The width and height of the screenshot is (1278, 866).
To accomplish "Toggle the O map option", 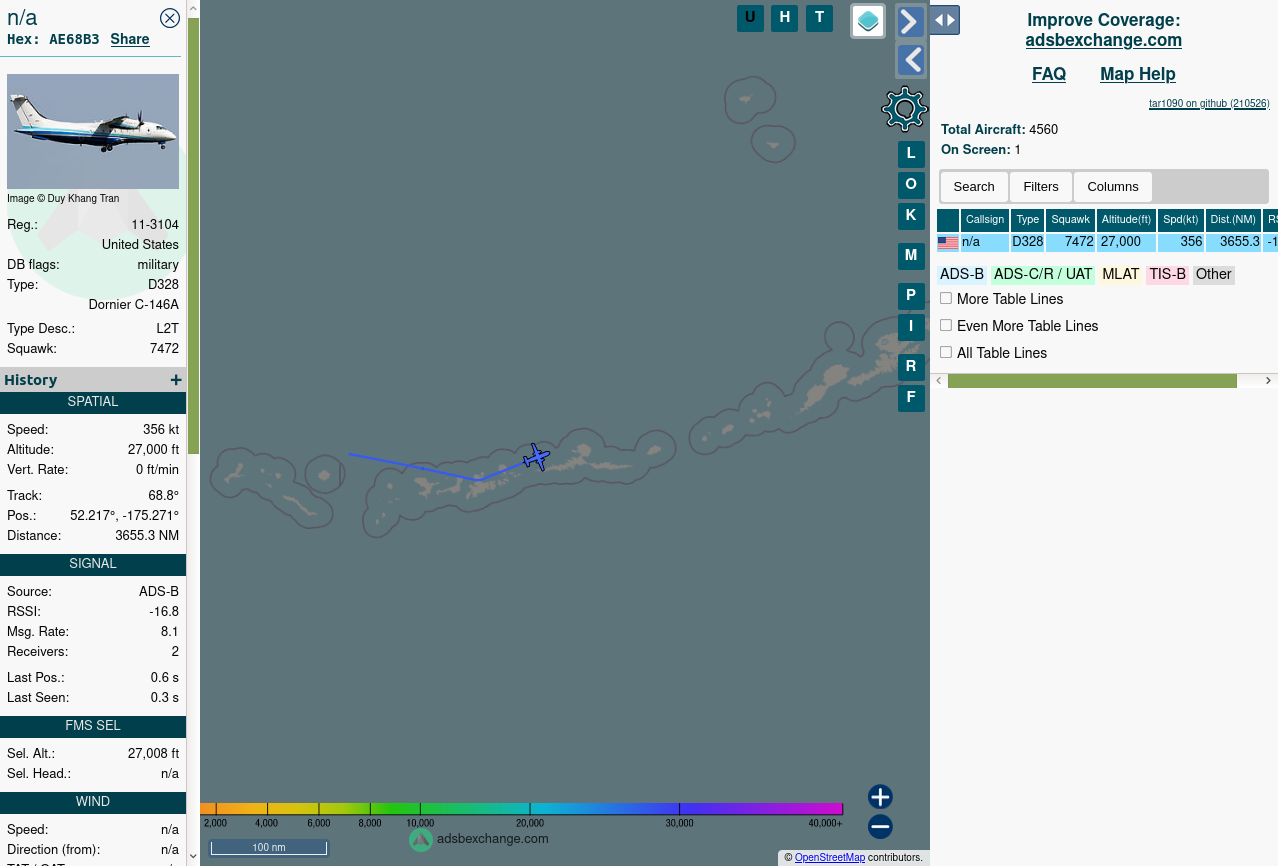I will click(911, 185).
